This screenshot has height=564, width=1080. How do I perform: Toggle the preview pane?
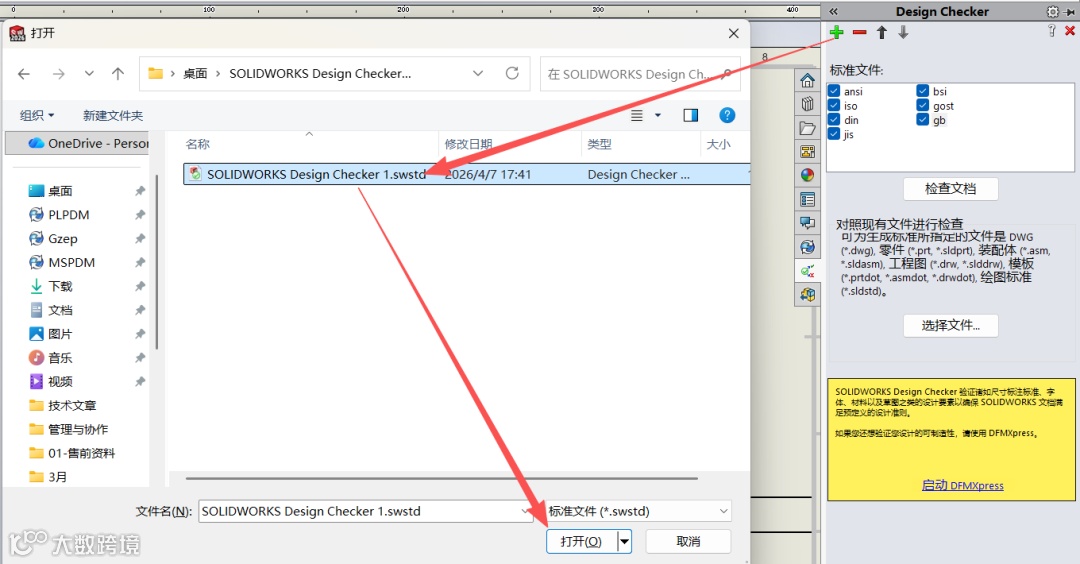(690, 116)
